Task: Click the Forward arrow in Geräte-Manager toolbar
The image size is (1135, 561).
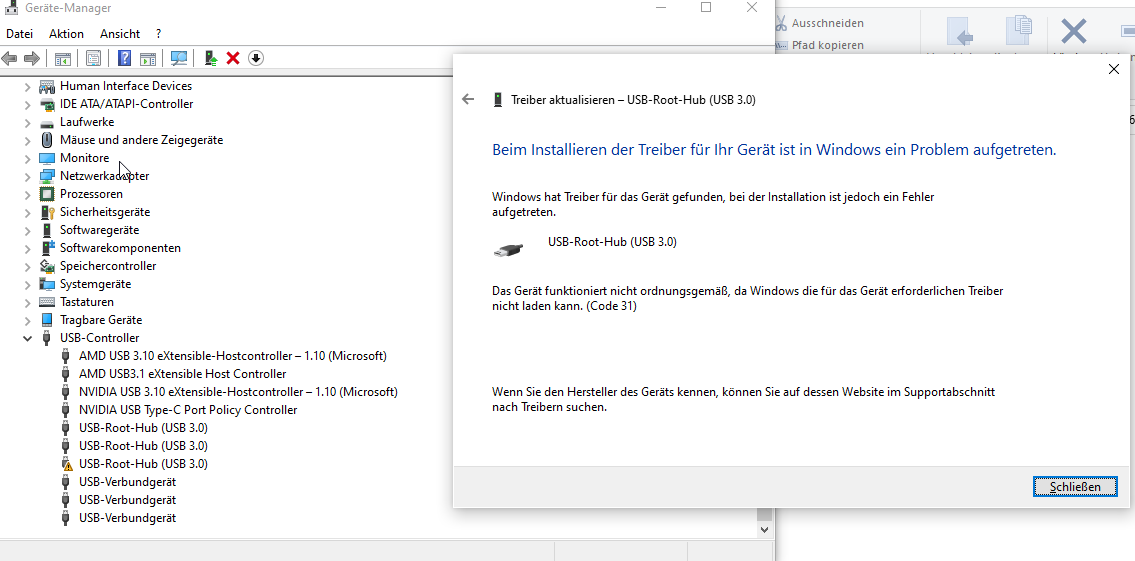Action: coord(31,58)
